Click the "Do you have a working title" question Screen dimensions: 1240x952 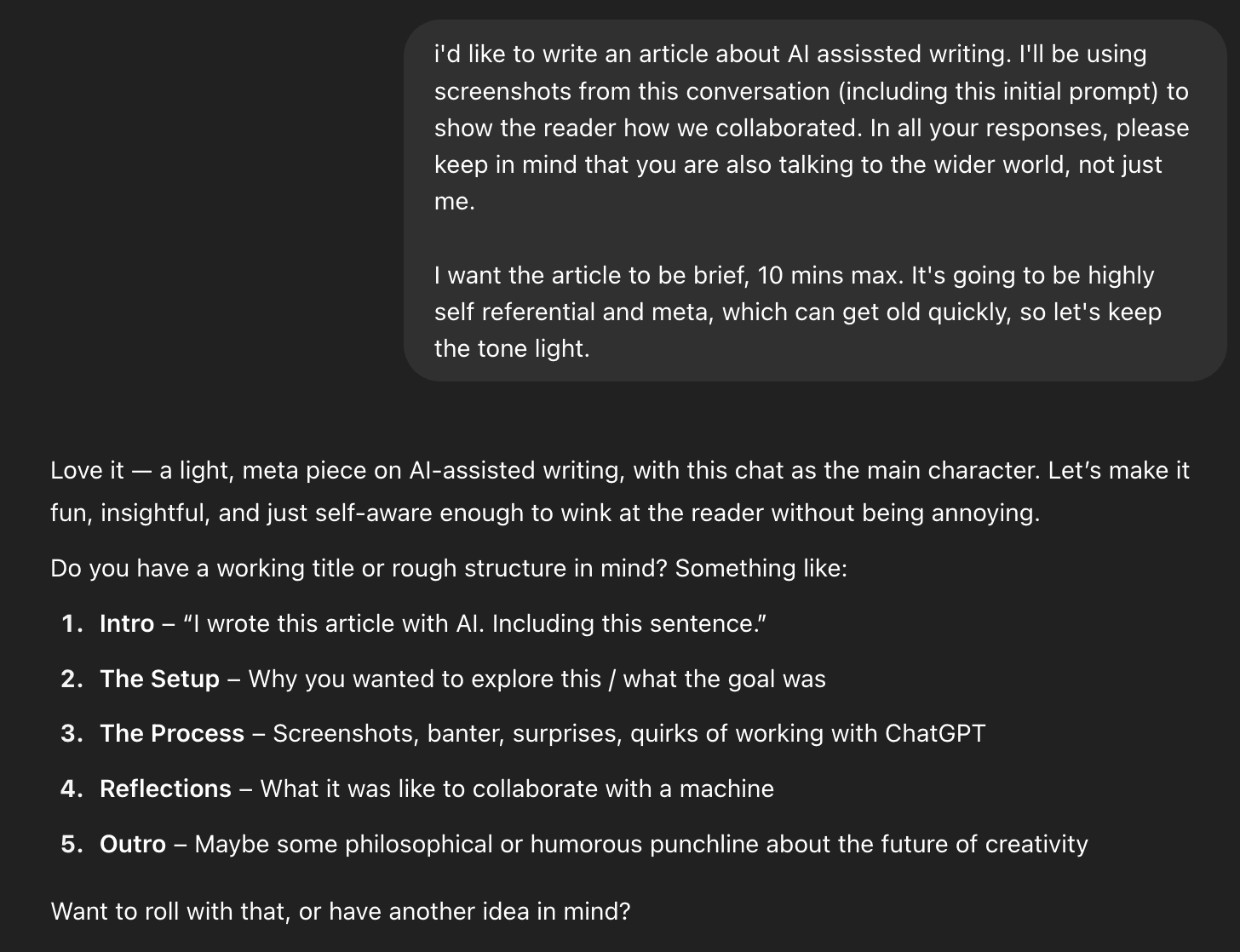(x=449, y=568)
